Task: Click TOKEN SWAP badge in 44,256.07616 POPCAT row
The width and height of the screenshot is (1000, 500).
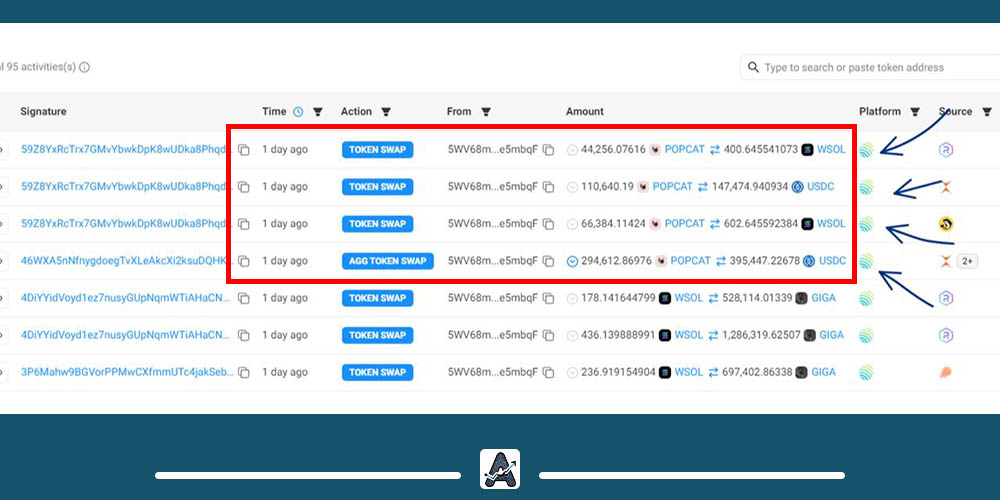Action: tap(378, 150)
